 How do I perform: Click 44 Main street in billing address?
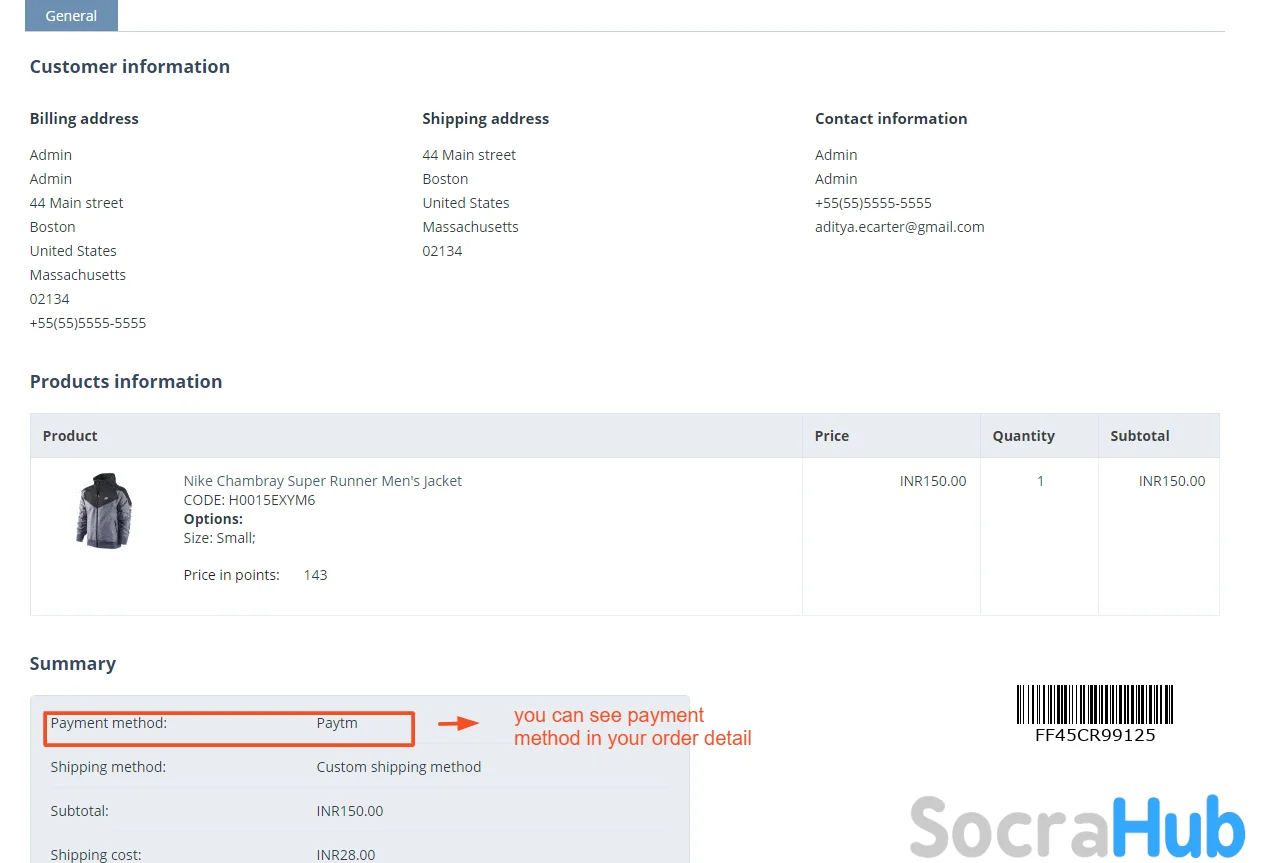pyautogui.click(x=76, y=203)
